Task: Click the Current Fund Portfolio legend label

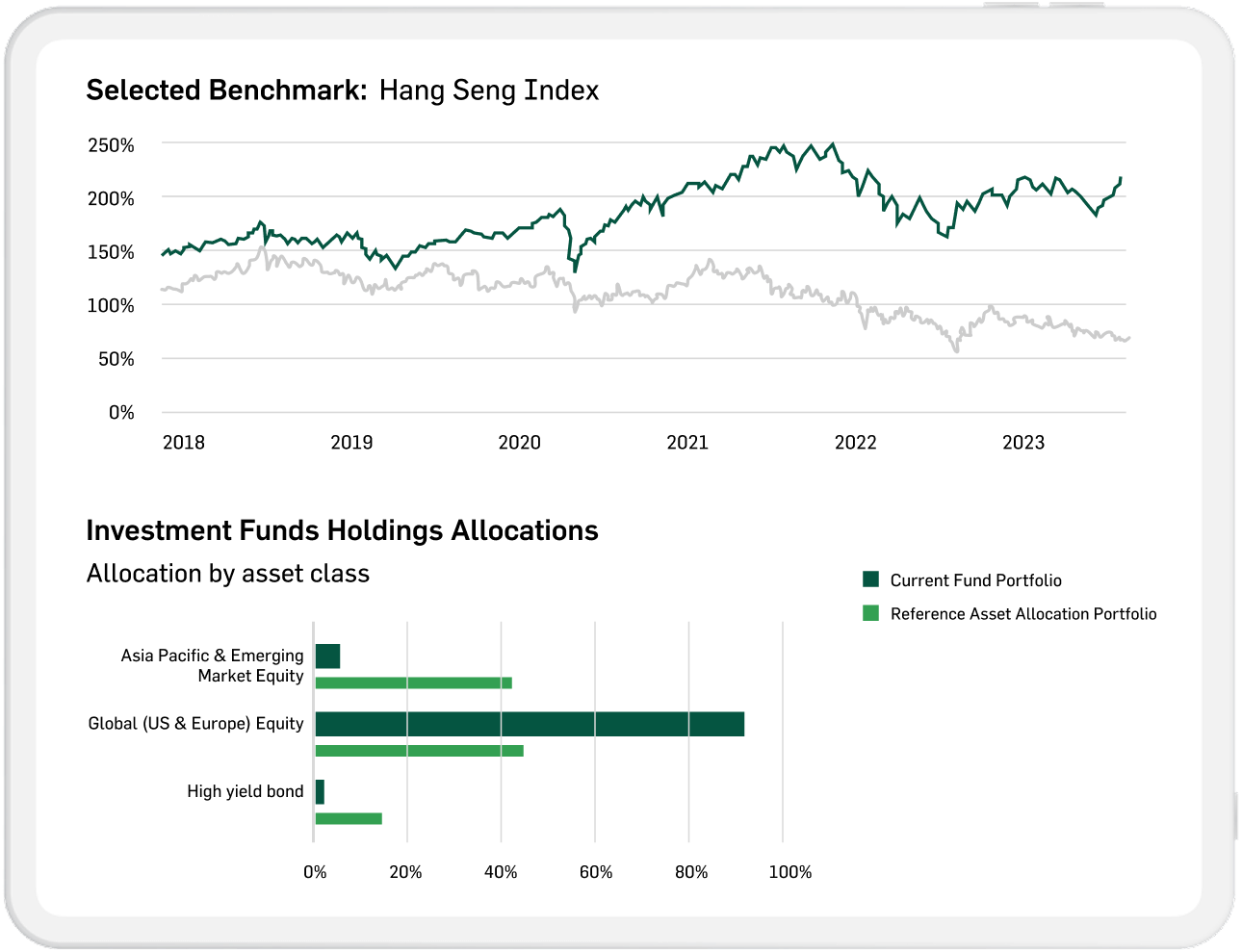Action: (975, 580)
